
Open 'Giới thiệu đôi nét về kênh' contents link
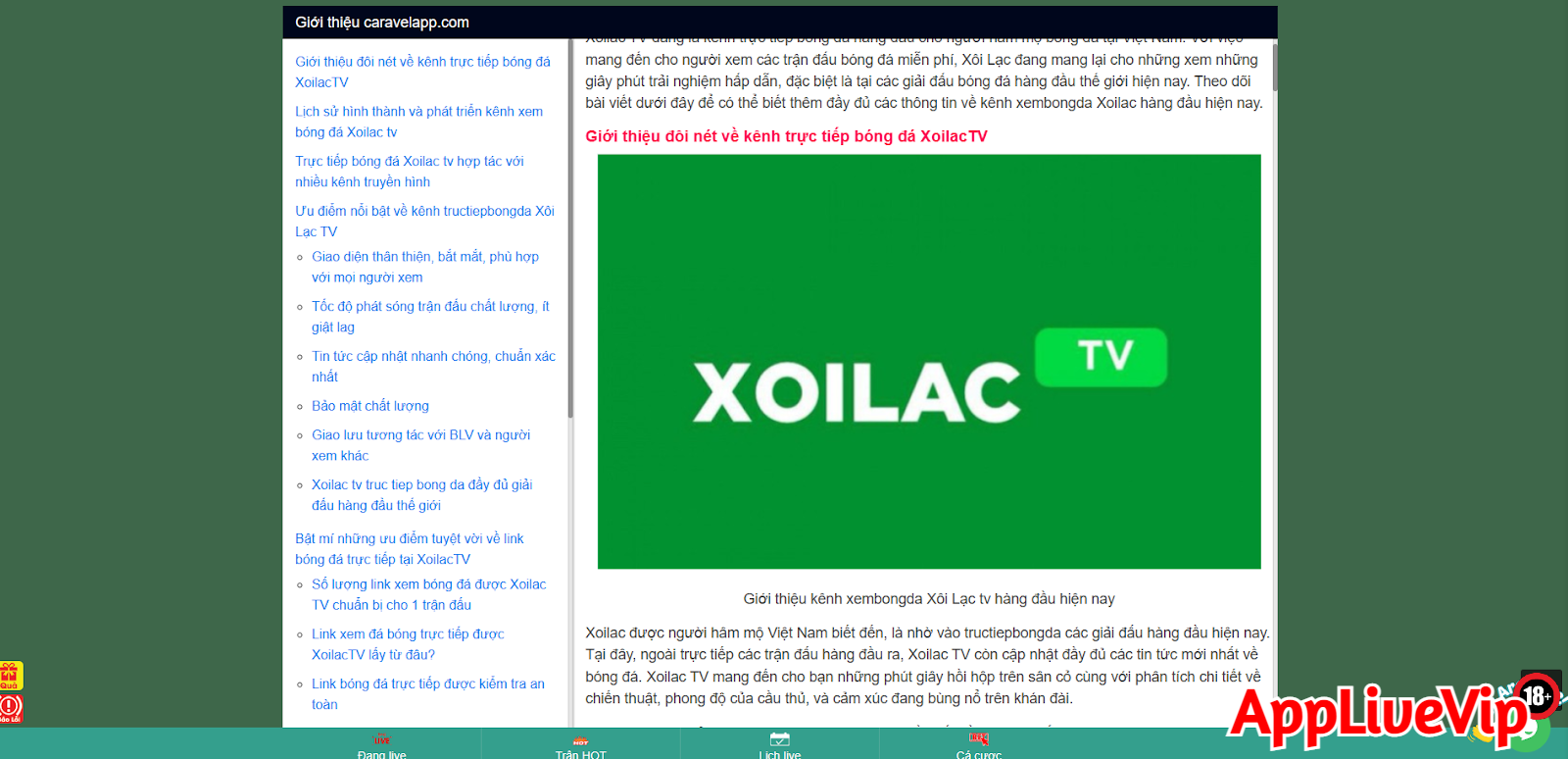click(422, 72)
